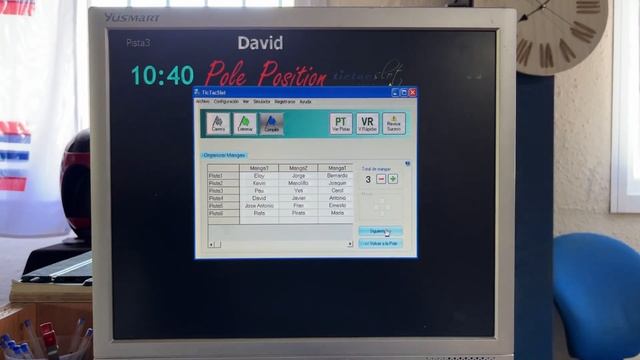Click the third right-side toolbar button
Screen dimensions: 640x360
tap(394, 124)
